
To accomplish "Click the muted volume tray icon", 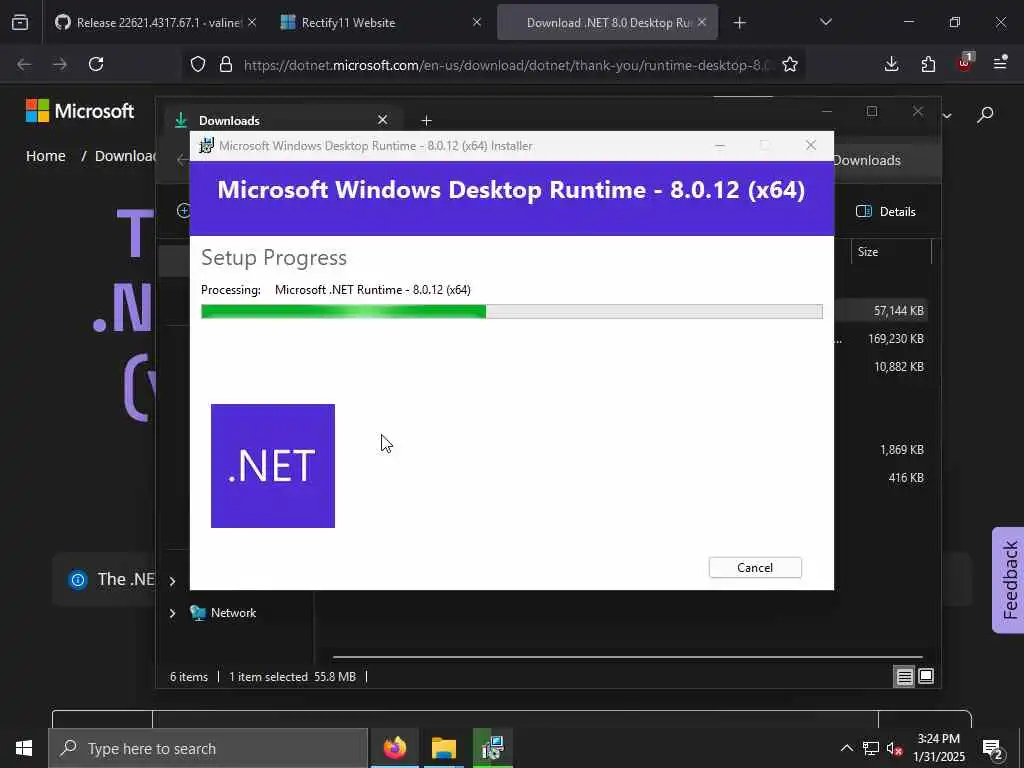I will point(894,748).
